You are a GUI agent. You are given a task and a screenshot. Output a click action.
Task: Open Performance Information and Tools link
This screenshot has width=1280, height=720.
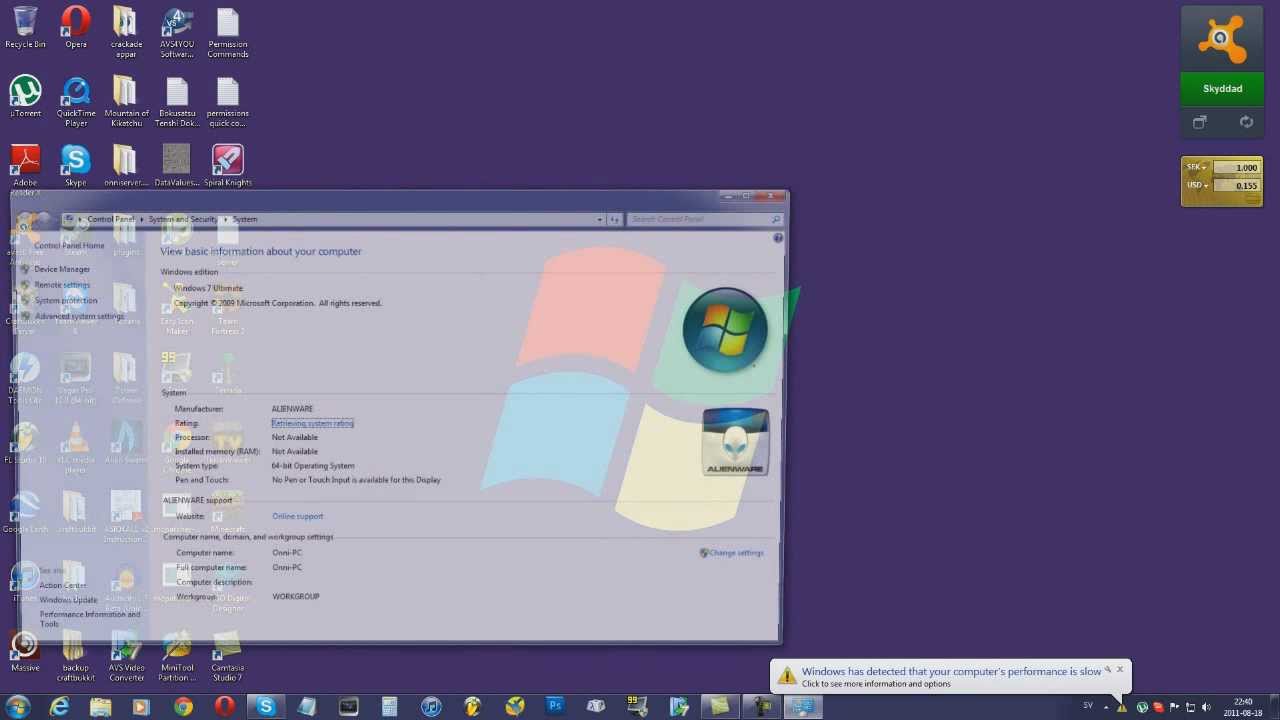(90, 619)
